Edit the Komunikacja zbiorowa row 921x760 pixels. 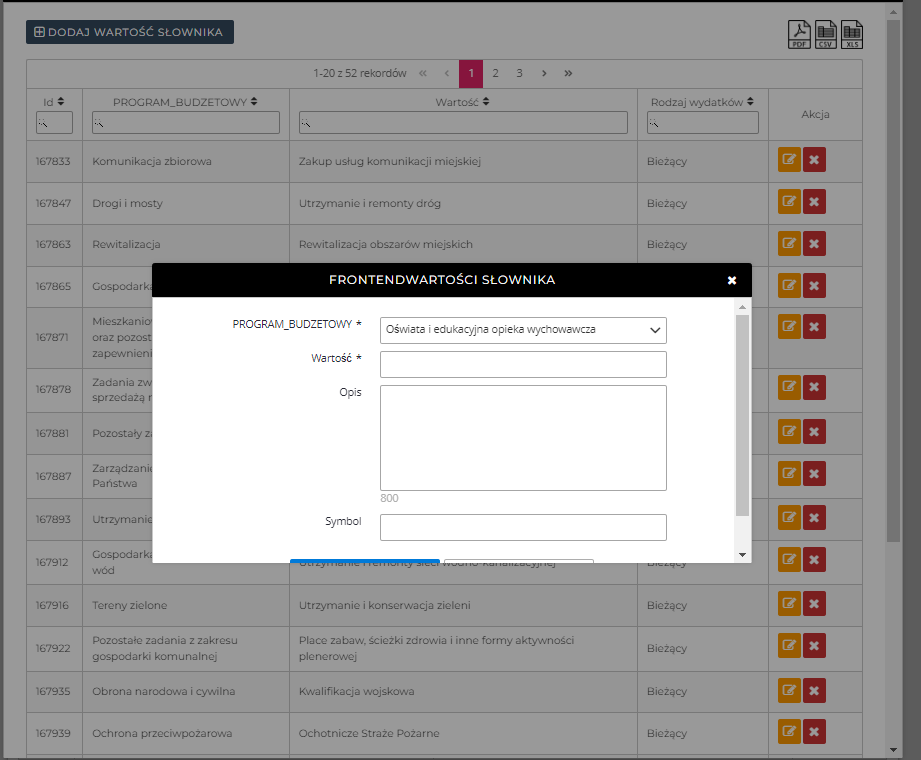pos(789,161)
